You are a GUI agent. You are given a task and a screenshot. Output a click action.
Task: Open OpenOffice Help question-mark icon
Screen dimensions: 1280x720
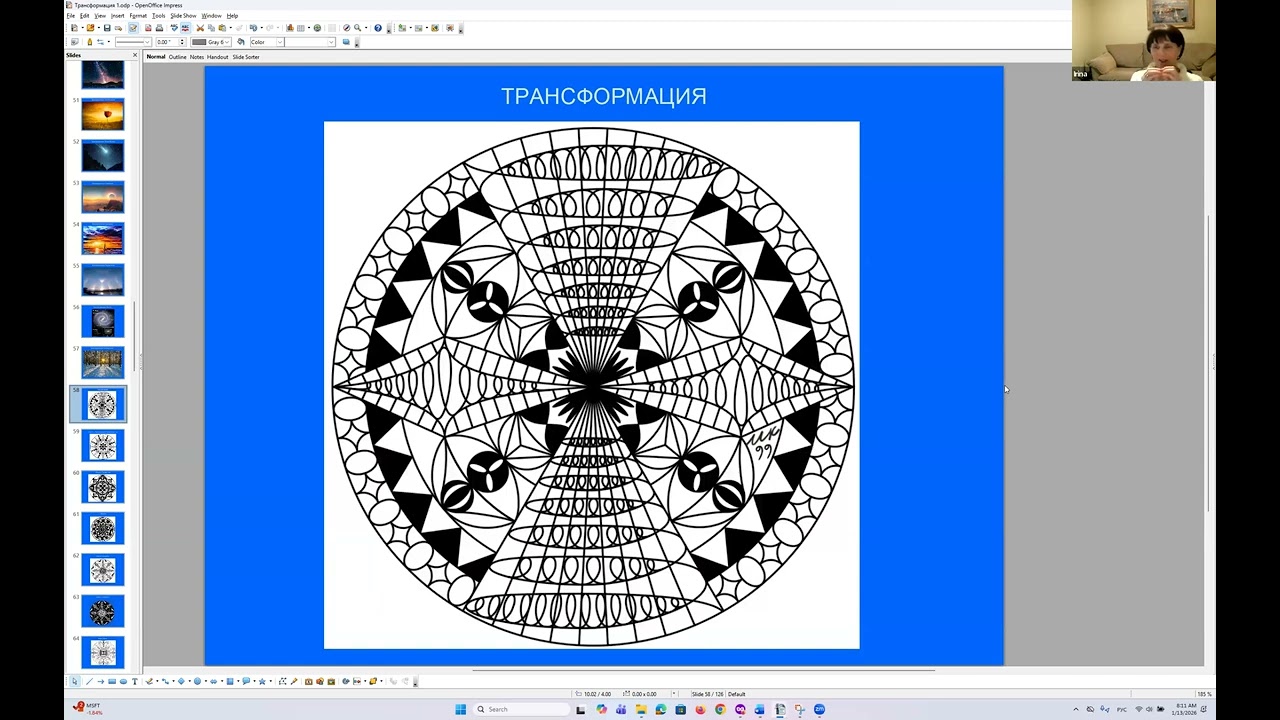(x=377, y=28)
